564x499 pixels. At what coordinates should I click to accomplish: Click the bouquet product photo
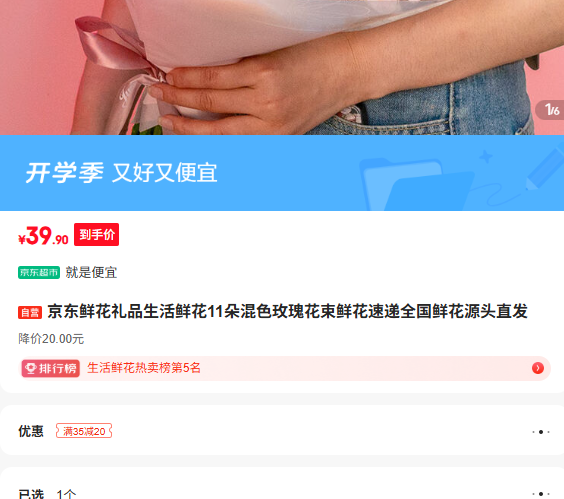click(x=282, y=67)
